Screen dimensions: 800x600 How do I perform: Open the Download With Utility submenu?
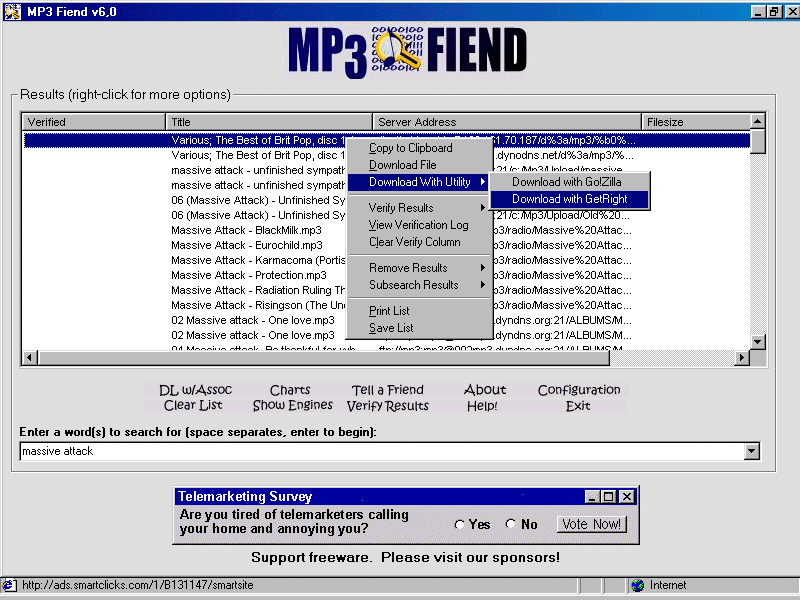(418, 182)
